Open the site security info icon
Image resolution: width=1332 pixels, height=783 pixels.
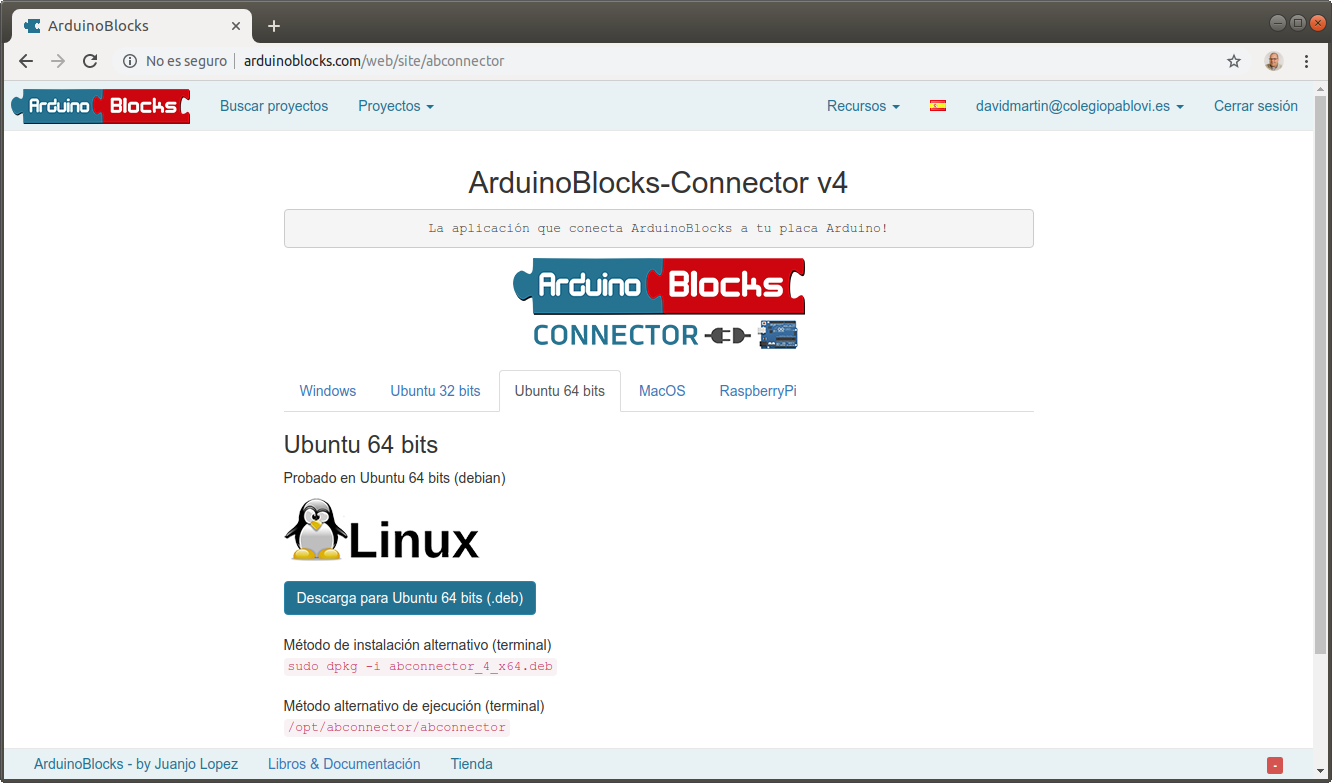pos(131,61)
